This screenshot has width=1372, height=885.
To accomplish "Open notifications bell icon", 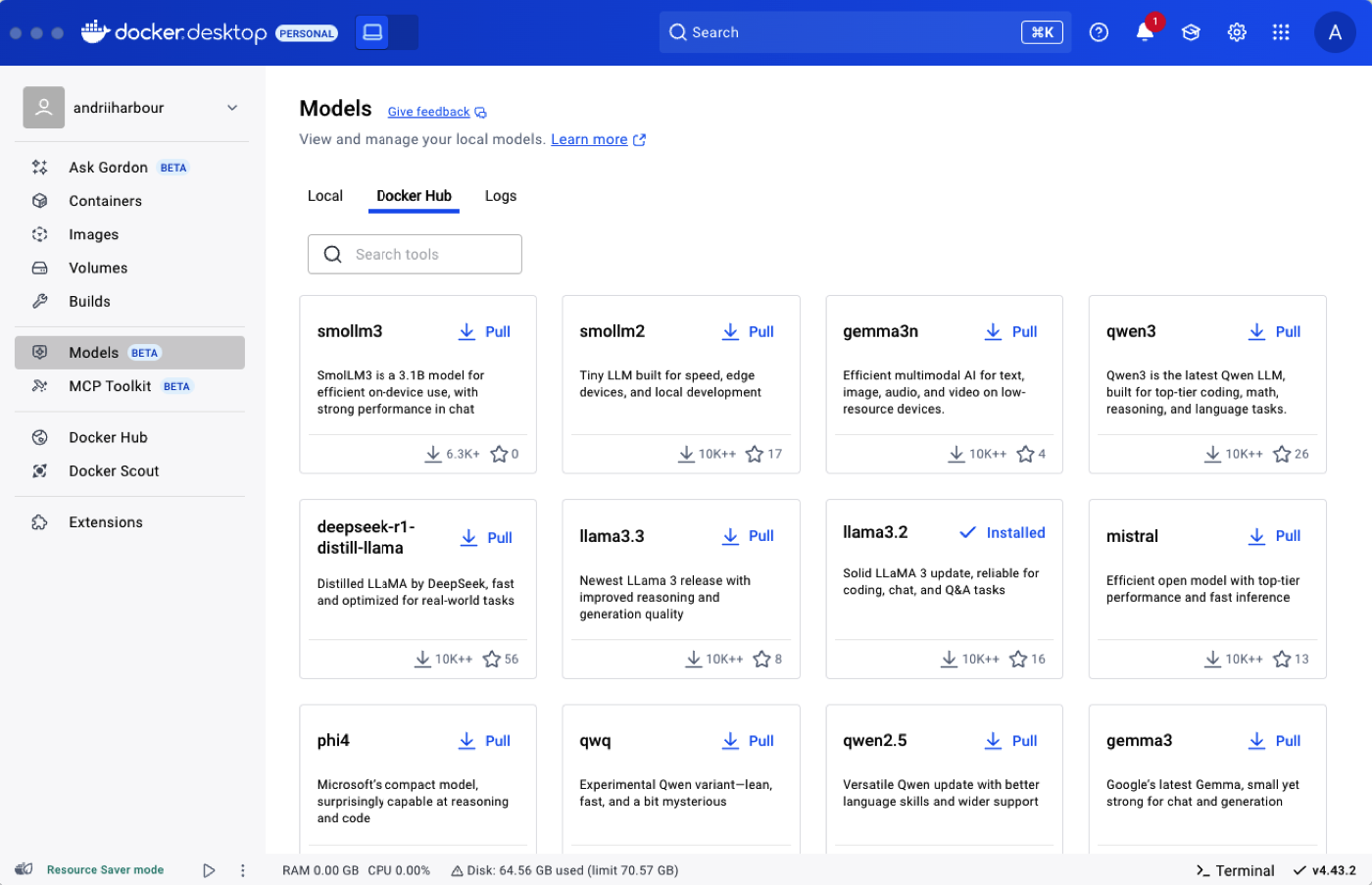I will pos(1145,32).
